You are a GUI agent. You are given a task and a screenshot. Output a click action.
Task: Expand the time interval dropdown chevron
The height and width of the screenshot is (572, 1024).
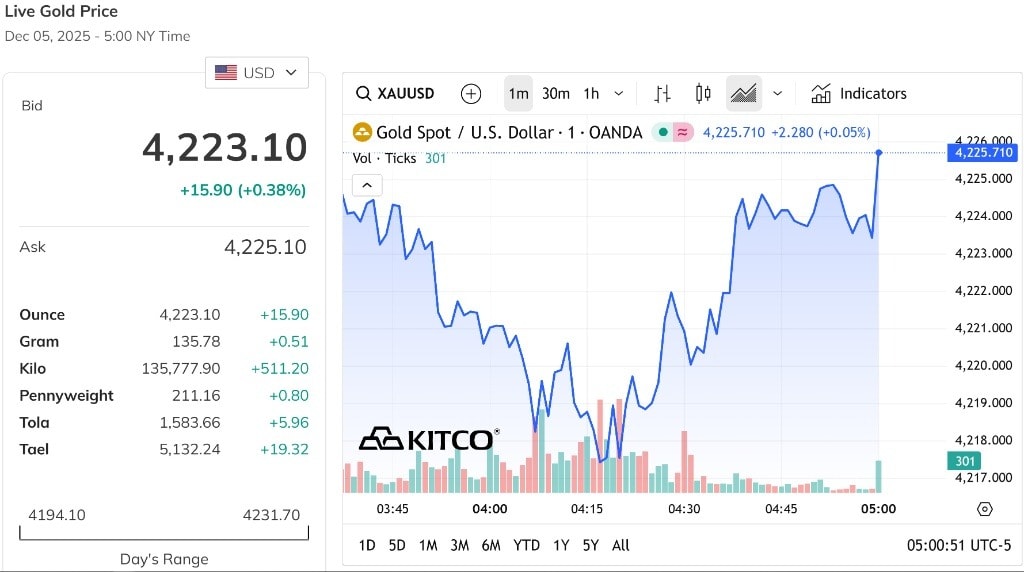[x=618, y=94]
